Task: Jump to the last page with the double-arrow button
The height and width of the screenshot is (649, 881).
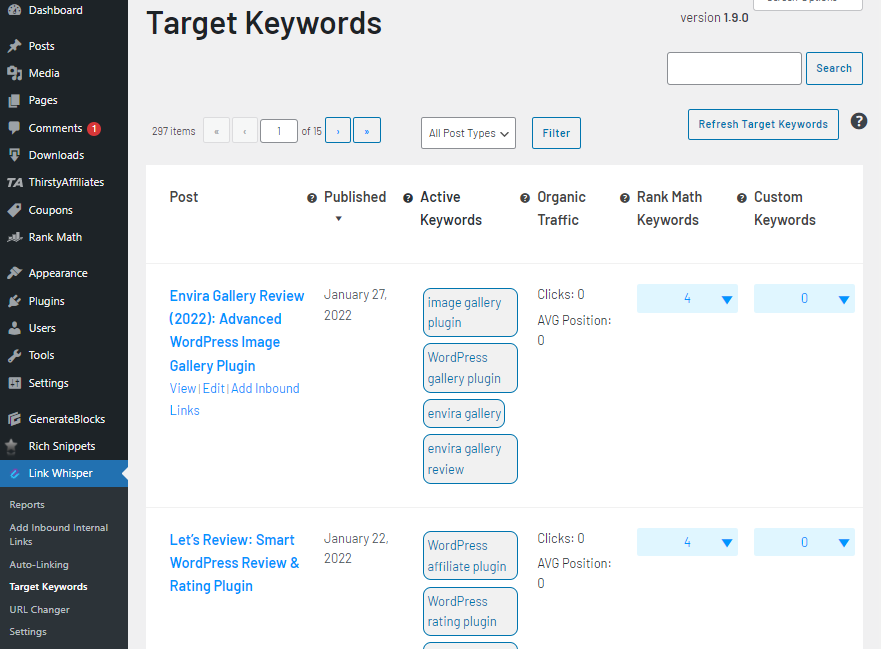Action: coord(367,130)
